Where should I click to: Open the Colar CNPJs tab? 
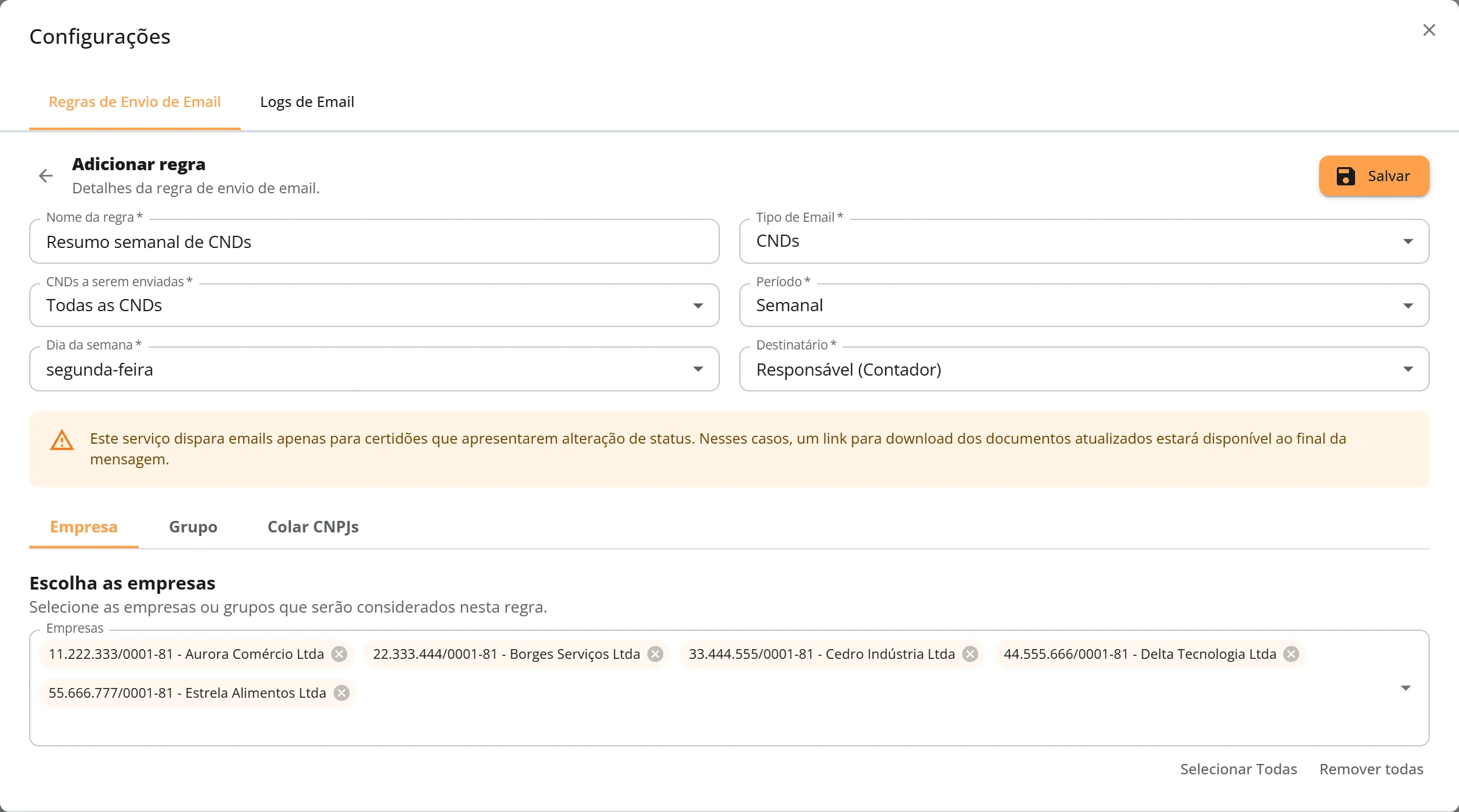pyautogui.click(x=313, y=527)
